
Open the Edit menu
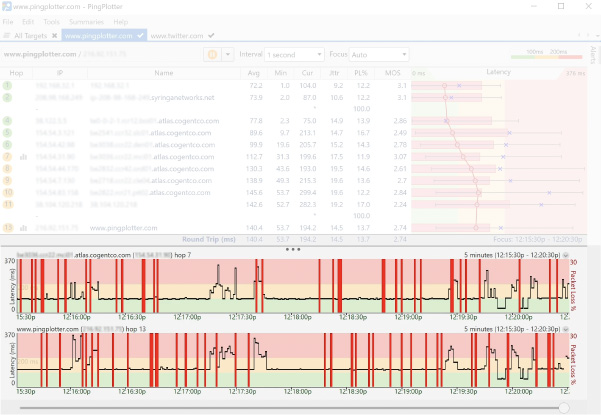pyautogui.click(x=28, y=22)
